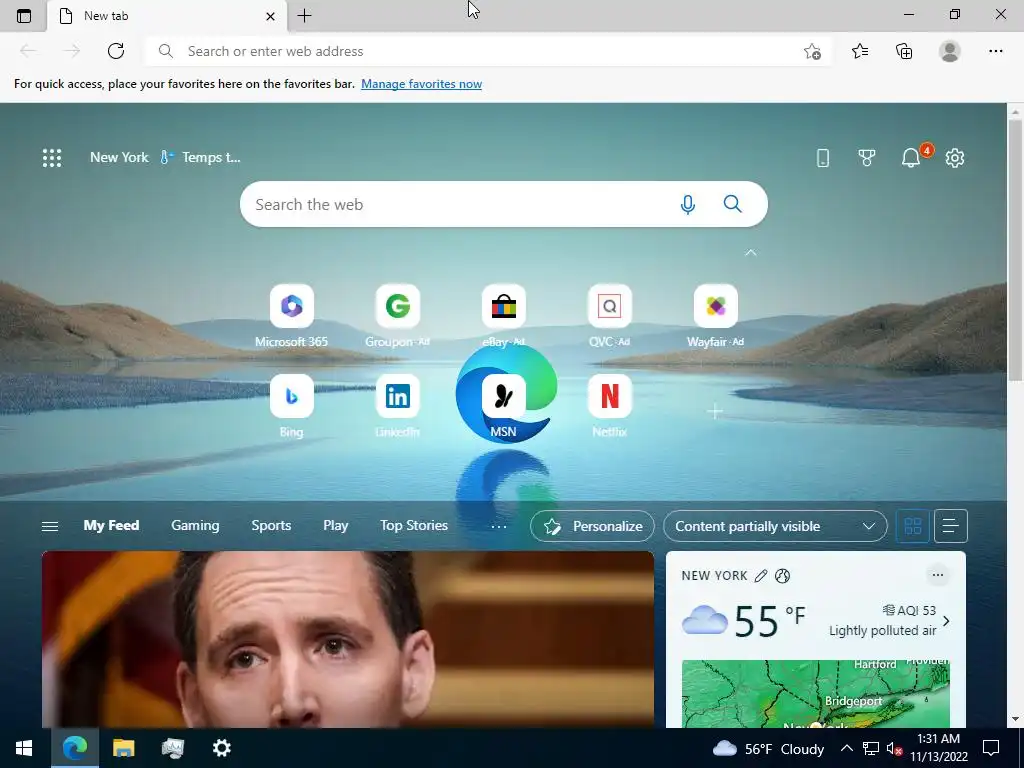Open notifications bell with 4 badge
Image resolution: width=1024 pixels, height=768 pixels.
tap(912, 157)
